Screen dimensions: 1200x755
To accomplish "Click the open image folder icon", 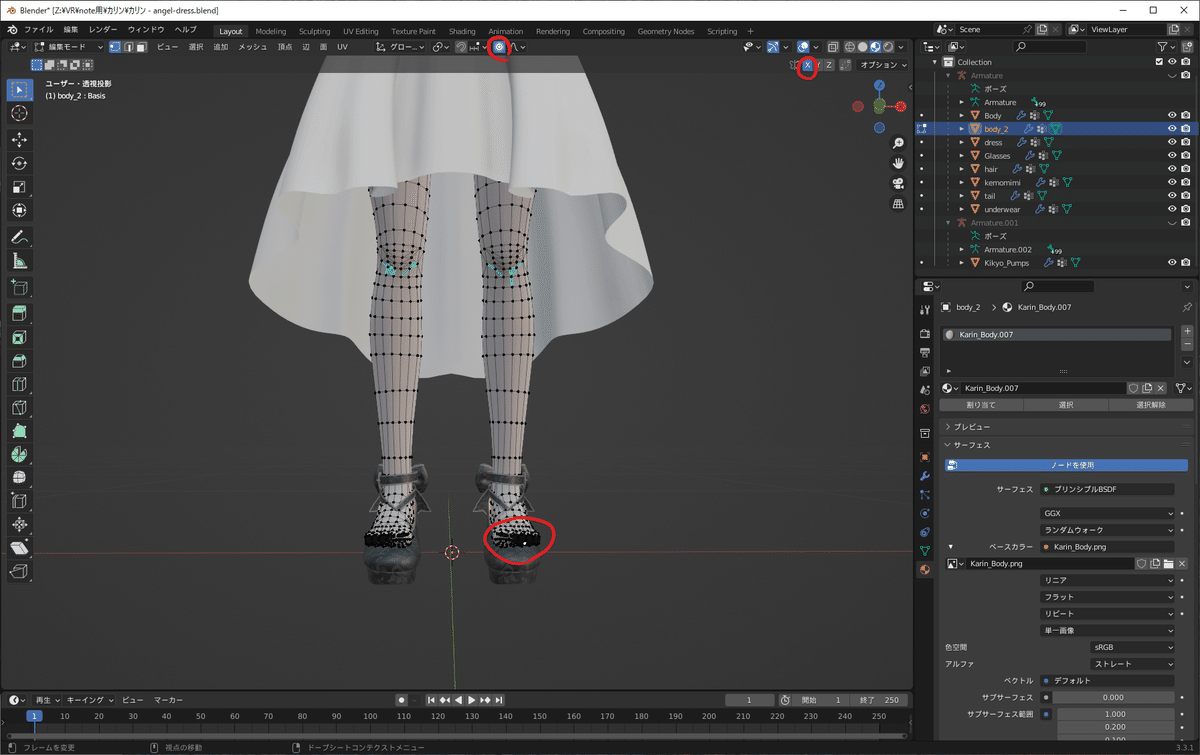I will tap(1168, 564).
